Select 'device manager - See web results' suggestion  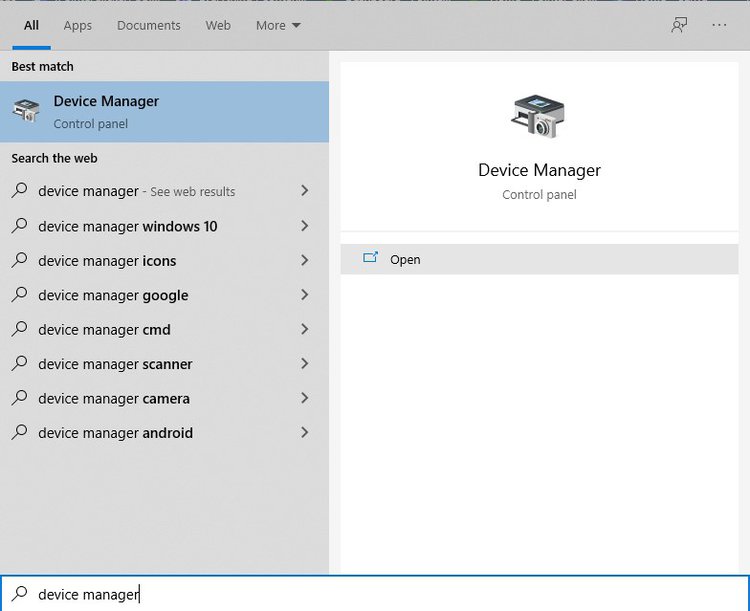pos(164,191)
